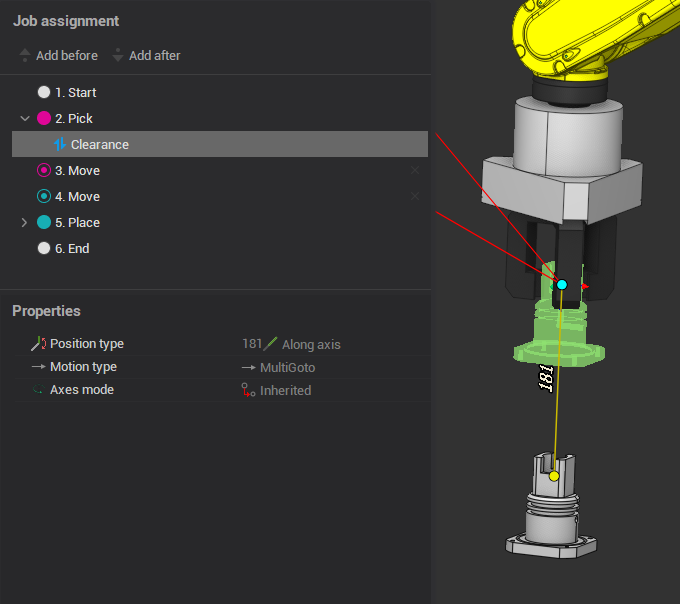The width and height of the screenshot is (680, 604).
Task: Collapse the 2. Pick step
Action: coord(25,119)
